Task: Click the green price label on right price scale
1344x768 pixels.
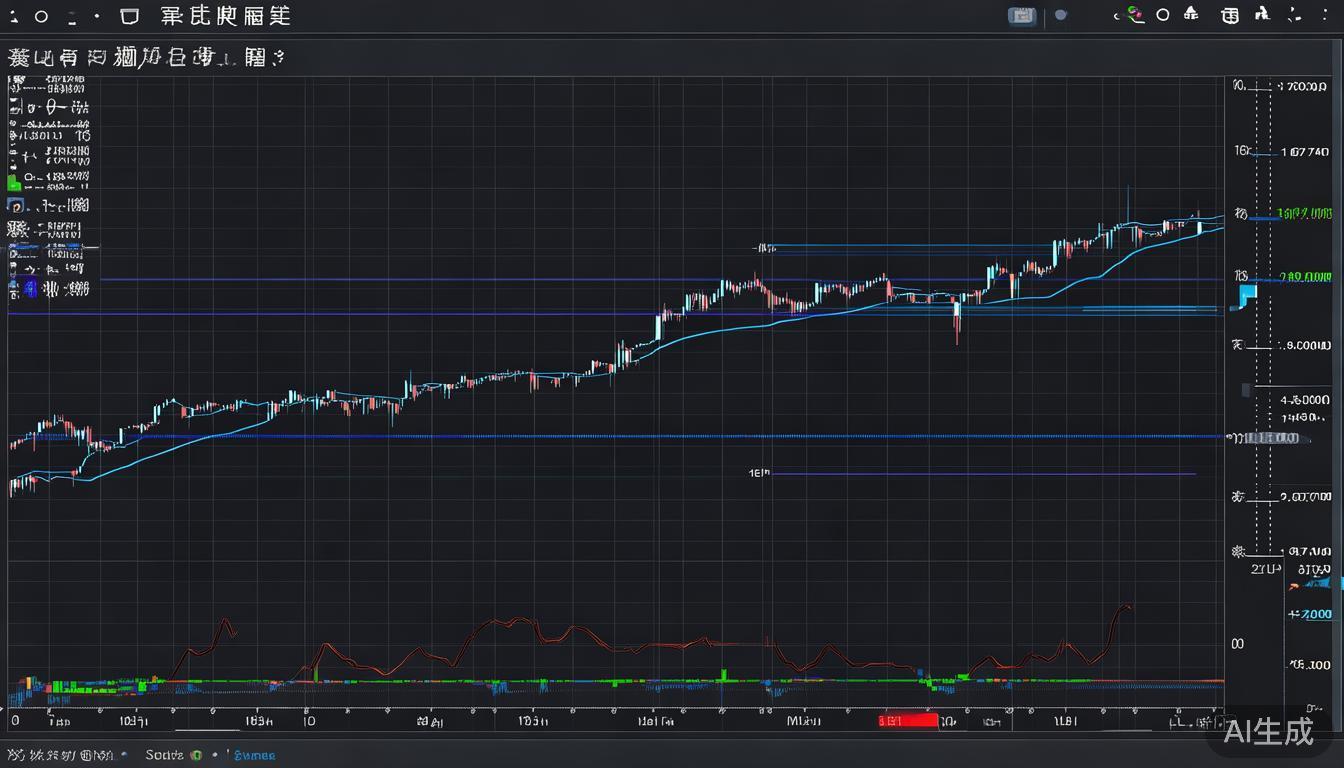Action: pos(1305,213)
